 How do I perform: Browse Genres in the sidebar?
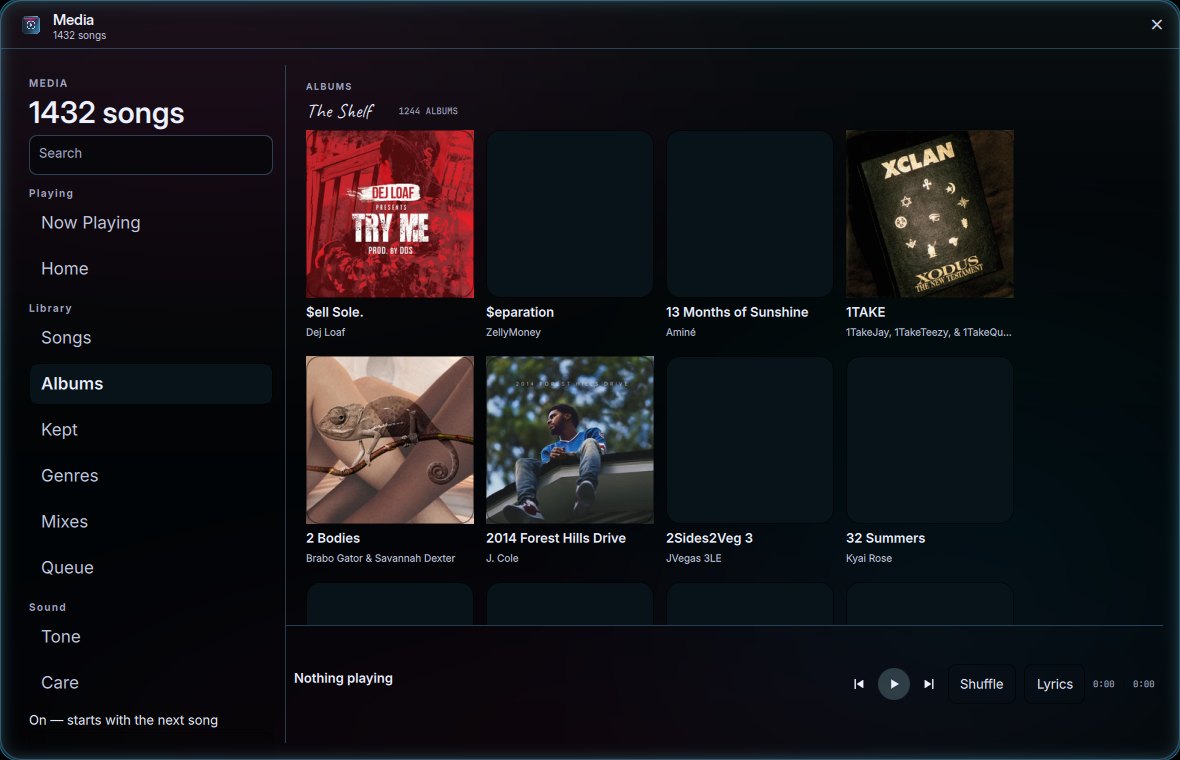click(151, 476)
